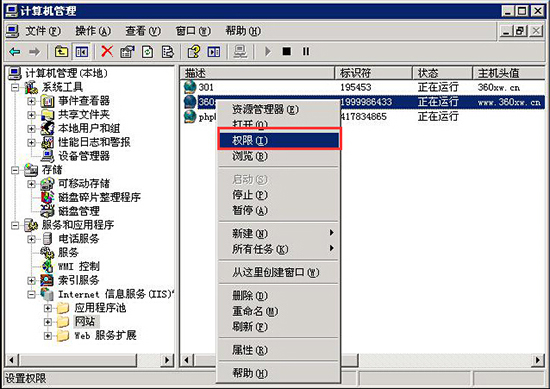Sort by the 描述 column header
Screen dimensions: 550x389
pyautogui.click(x=258, y=73)
